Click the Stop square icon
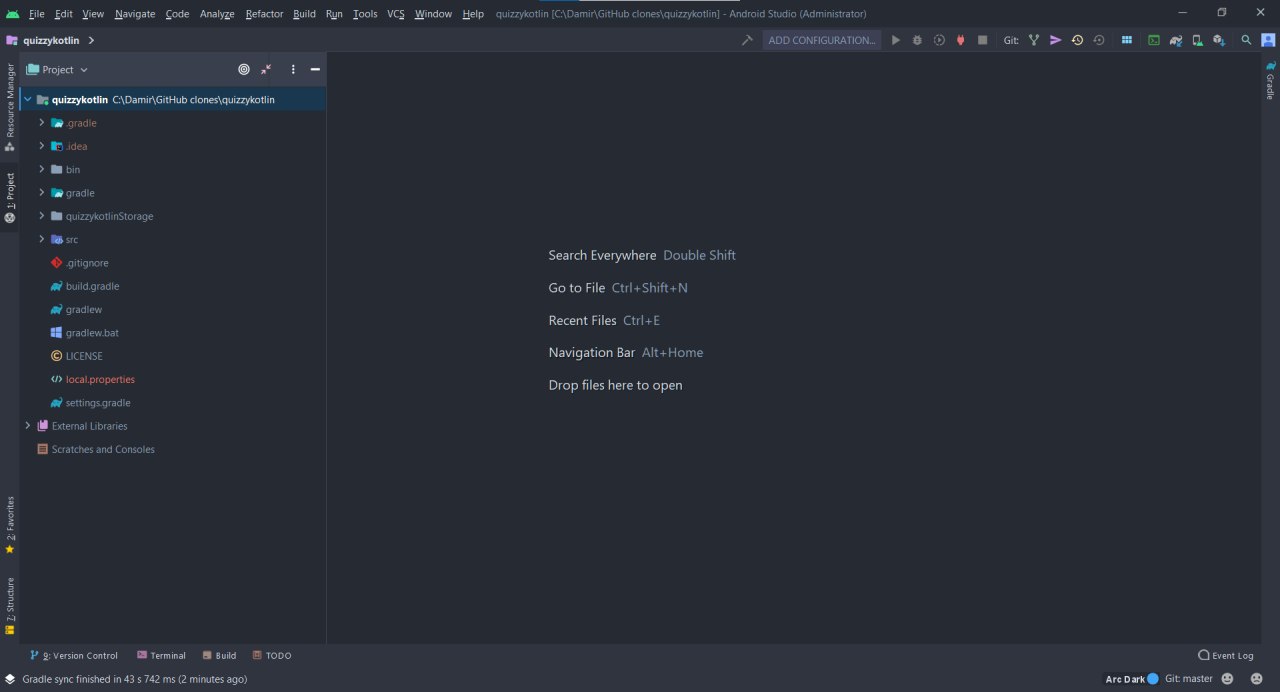The width and height of the screenshot is (1280, 692). click(983, 40)
